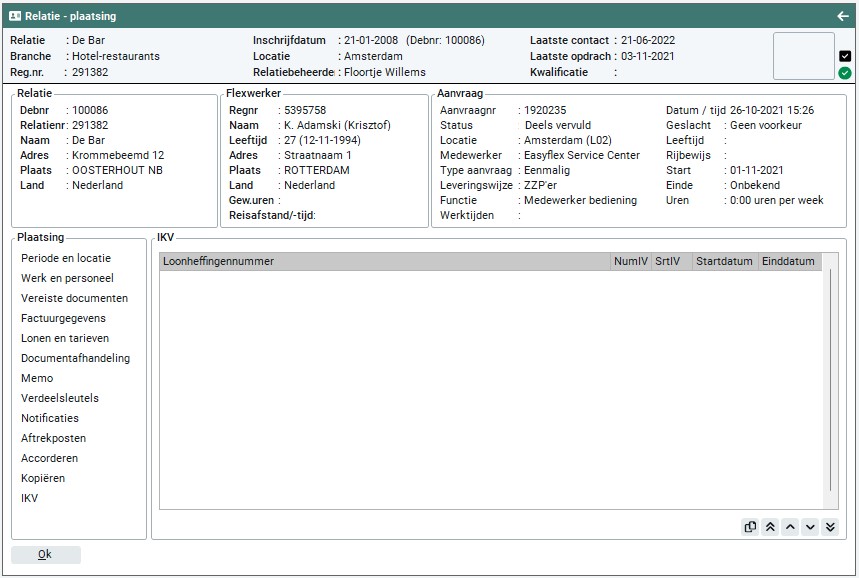Screen dimensions: 859x578
Task: Click the empty relation photo thumbnail
Action: point(803,56)
